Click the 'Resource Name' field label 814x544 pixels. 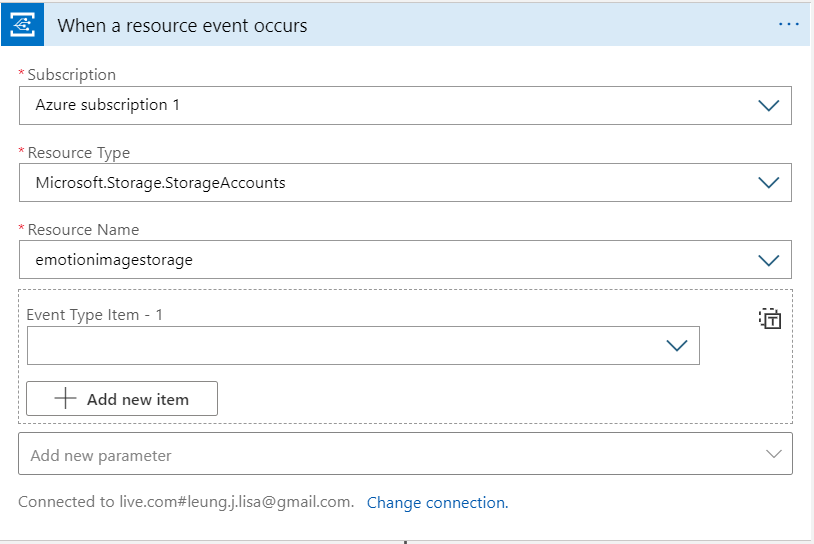tap(83, 230)
